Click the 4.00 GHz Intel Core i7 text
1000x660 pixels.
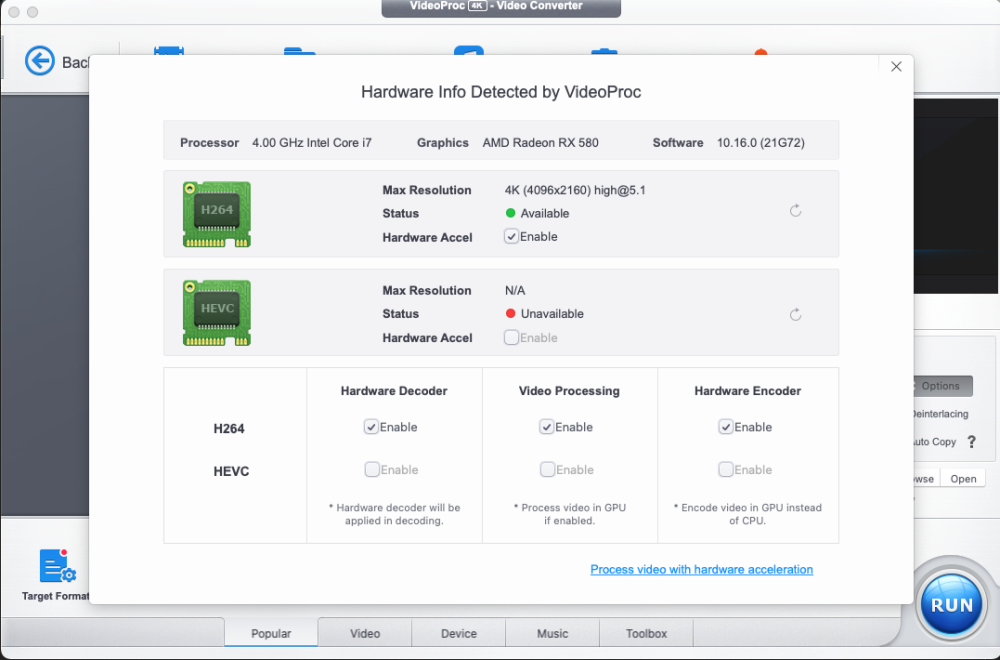tap(312, 143)
